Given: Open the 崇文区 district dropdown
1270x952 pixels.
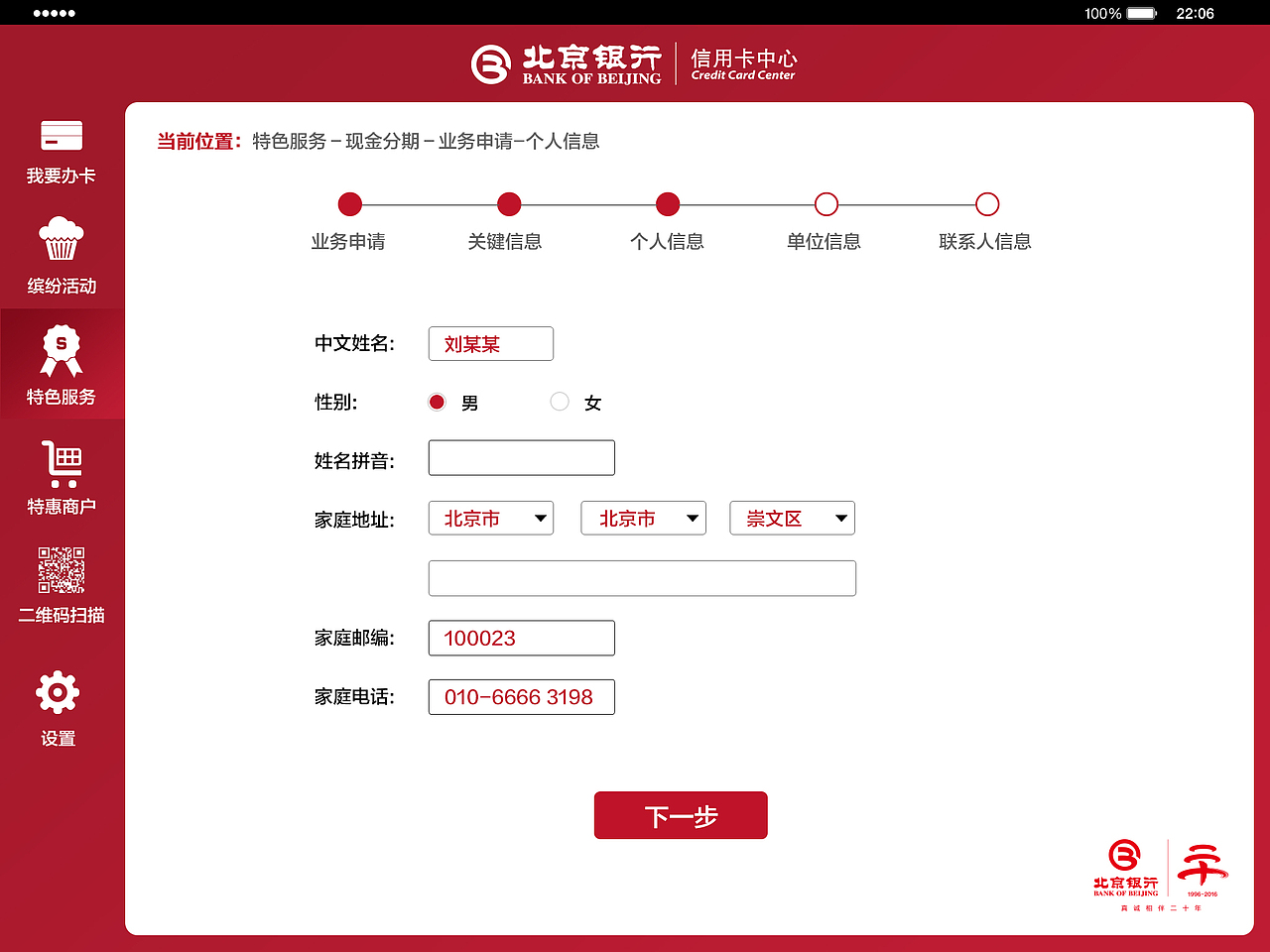Looking at the screenshot, I should [x=792, y=518].
